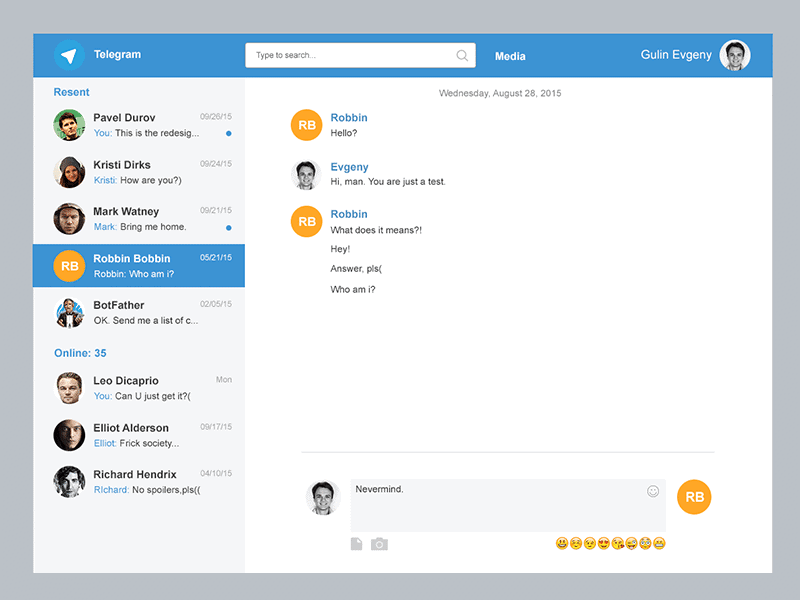Open the Kristi Dirks conversation
The width and height of the screenshot is (800, 600).
click(139, 172)
